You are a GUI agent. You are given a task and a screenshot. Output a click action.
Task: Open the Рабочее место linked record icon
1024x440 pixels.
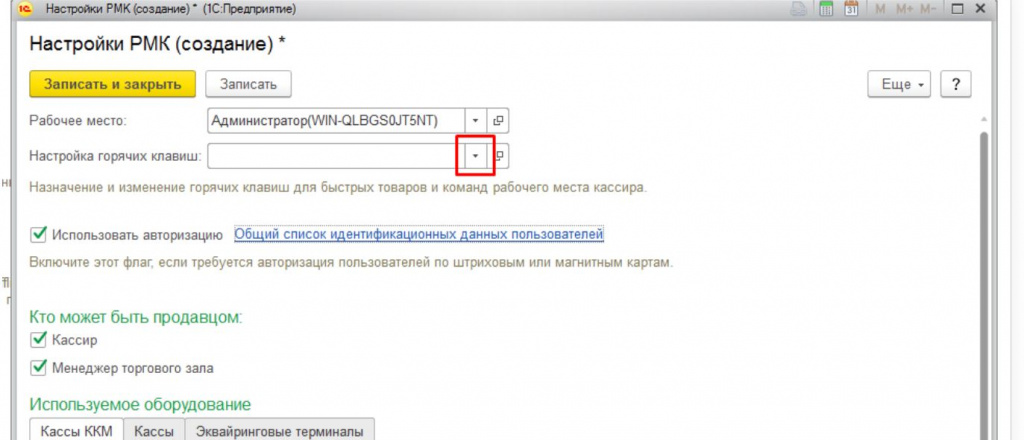coord(498,121)
